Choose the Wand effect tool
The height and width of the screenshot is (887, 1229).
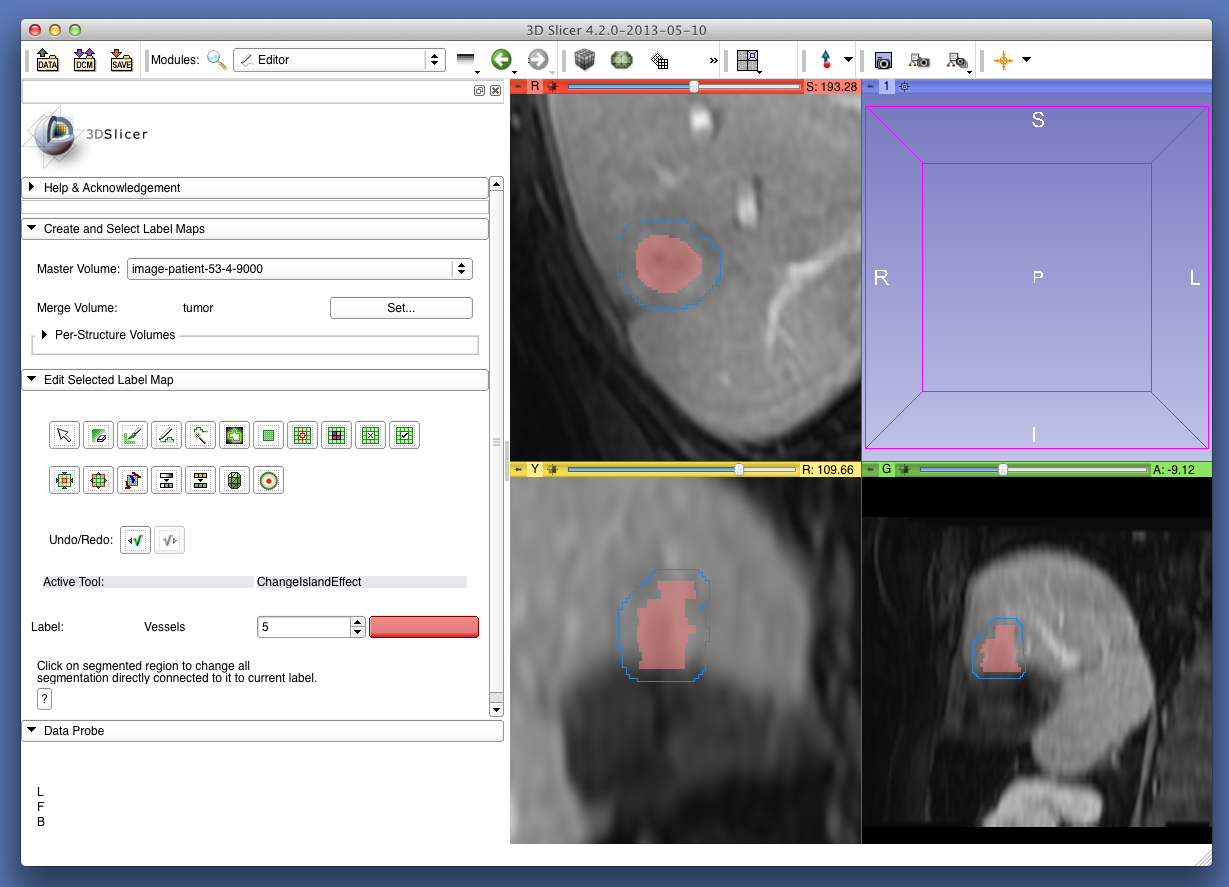coord(200,435)
